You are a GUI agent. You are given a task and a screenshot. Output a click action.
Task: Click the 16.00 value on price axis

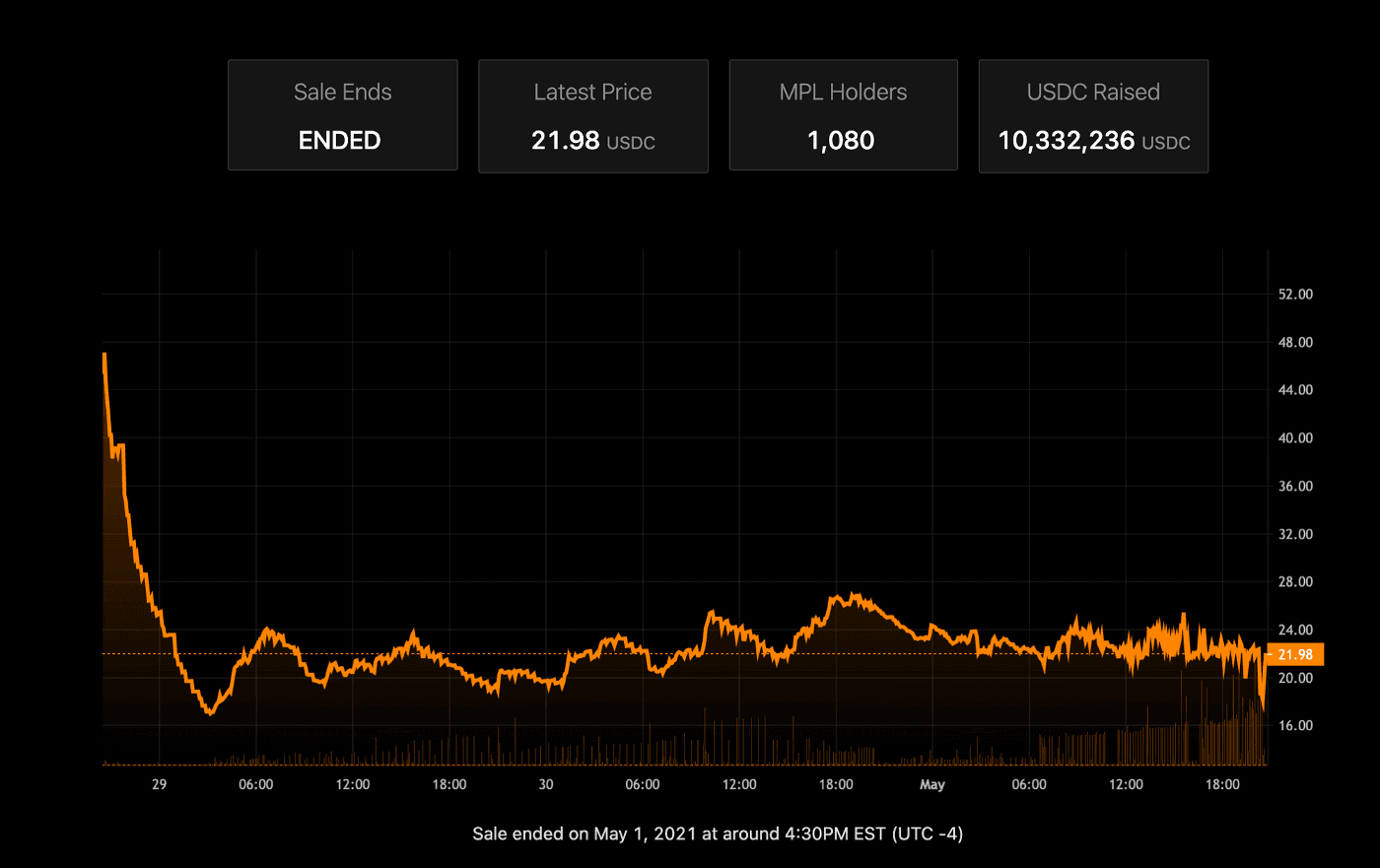pos(1297,725)
